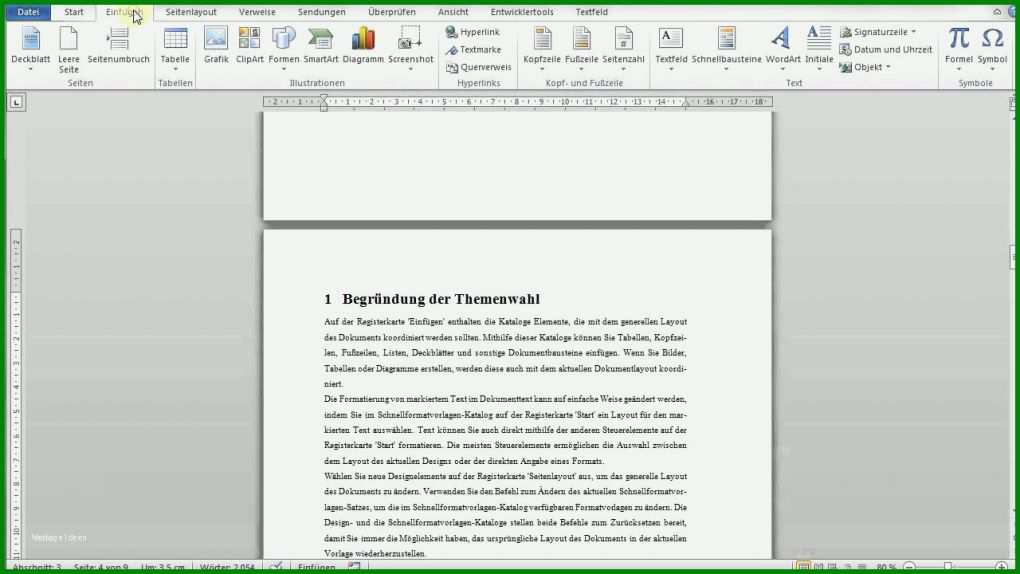Click the zoom slider track
Screen dimensions: 1020x574
click(955, 567)
